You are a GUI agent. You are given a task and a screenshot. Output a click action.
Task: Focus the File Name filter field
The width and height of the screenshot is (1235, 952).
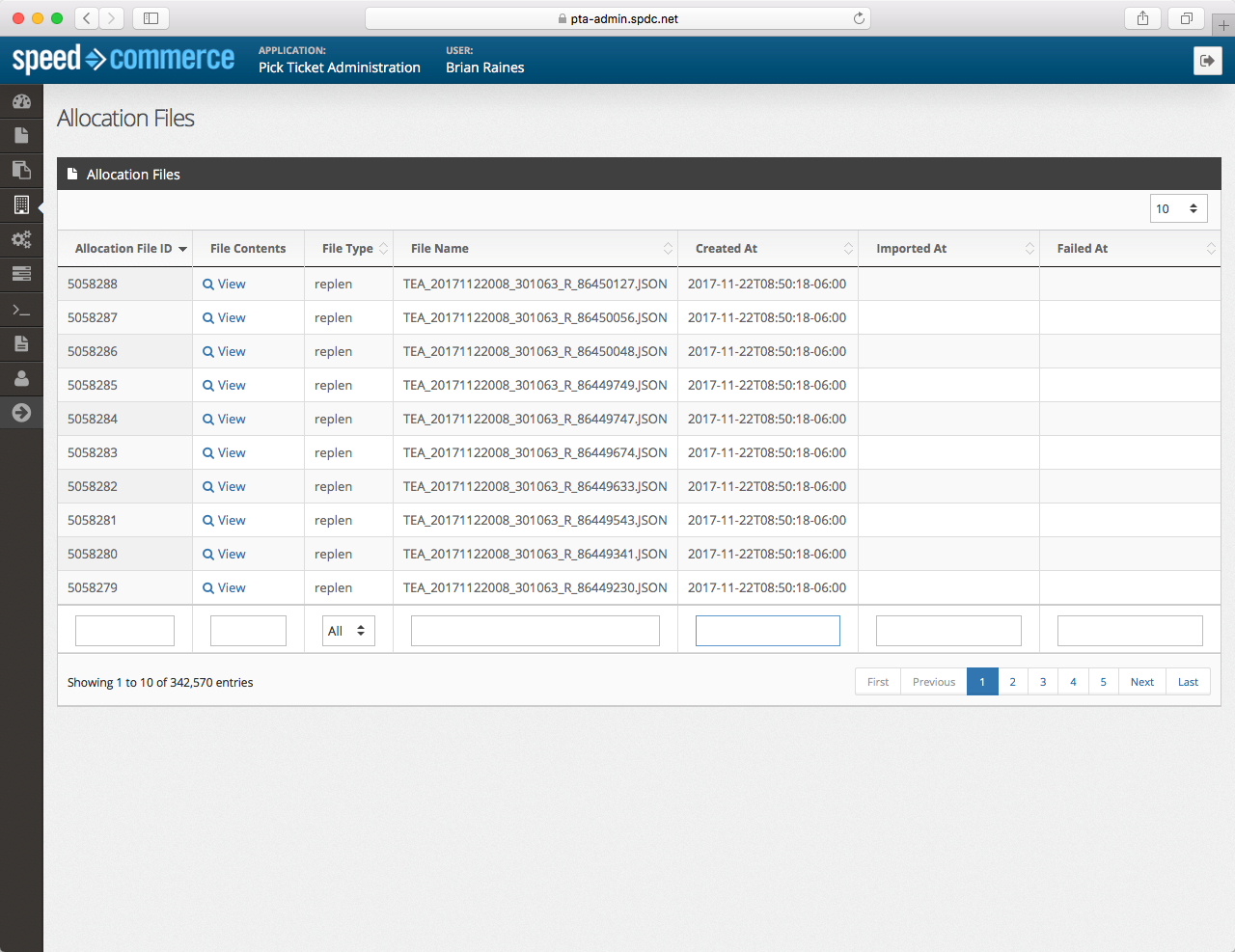[535, 631]
